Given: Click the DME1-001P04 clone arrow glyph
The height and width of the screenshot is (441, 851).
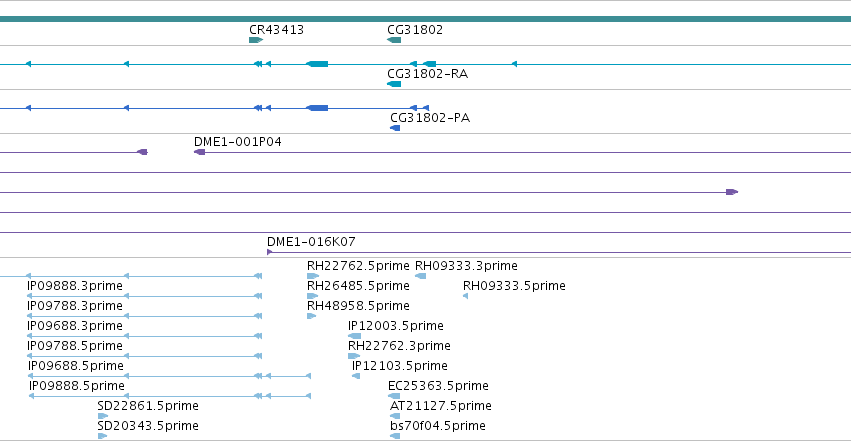Looking at the screenshot, I should tap(200, 152).
